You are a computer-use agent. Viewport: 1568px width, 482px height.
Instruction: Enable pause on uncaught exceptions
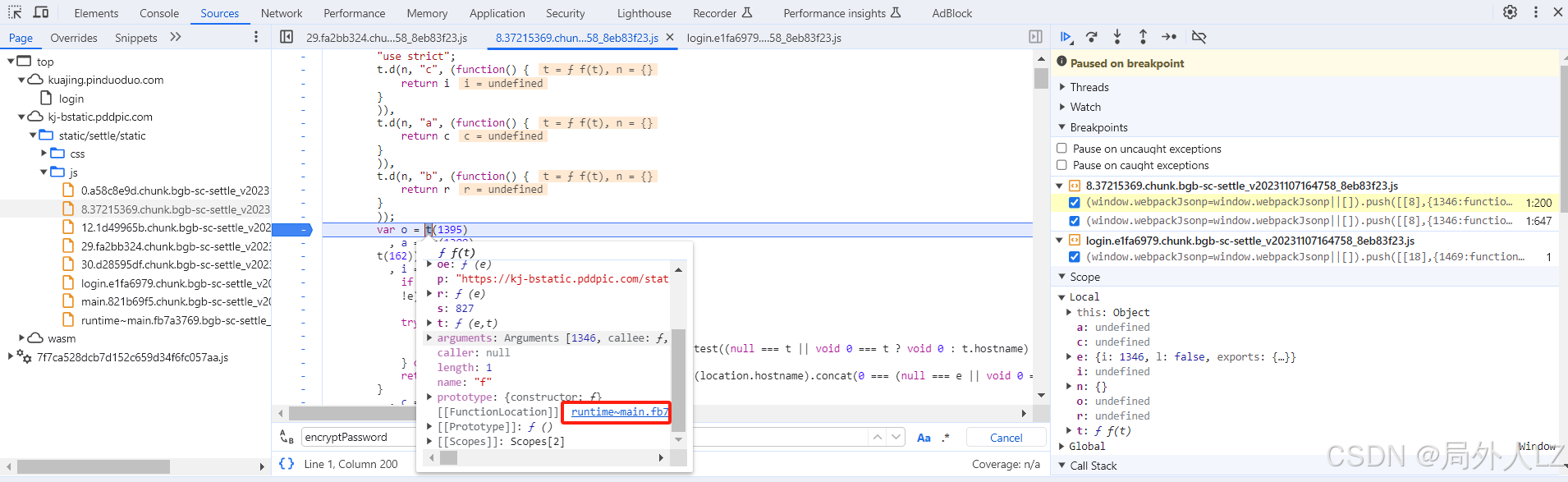(1061, 149)
